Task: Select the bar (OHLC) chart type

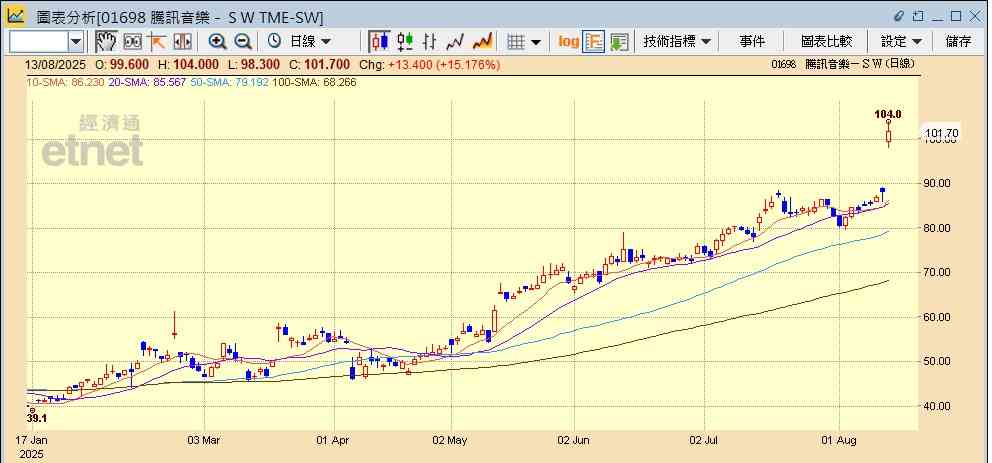Action: [x=430, y=42]
